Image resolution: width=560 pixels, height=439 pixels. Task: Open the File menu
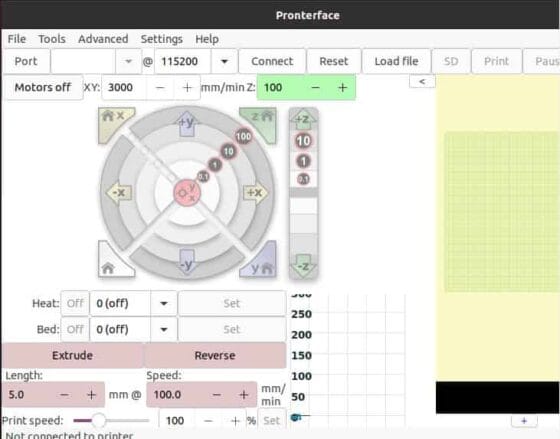click(x=17, y=39)
